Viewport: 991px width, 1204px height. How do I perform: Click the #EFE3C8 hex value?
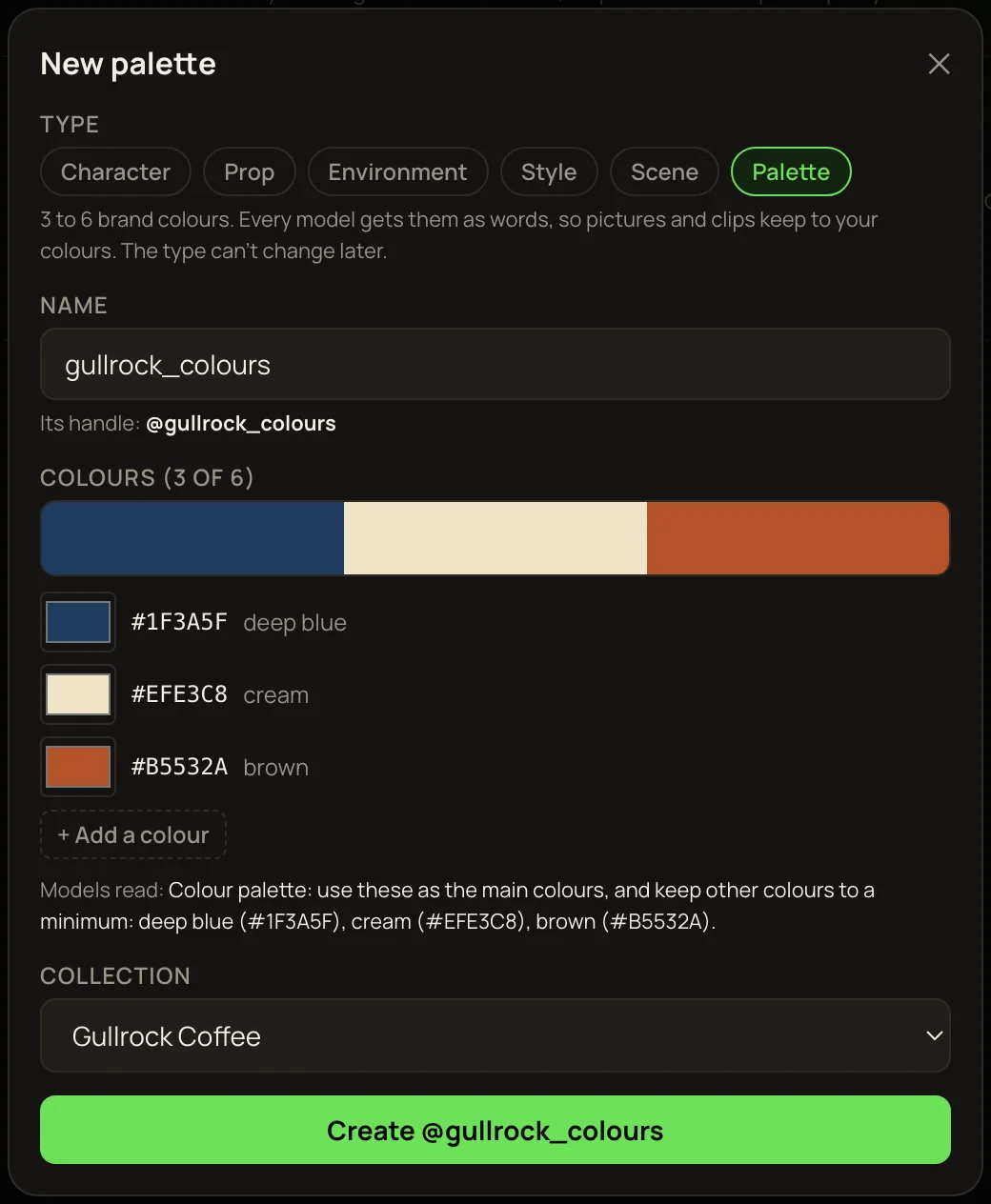pyautogui.click(x=179, y=694)
